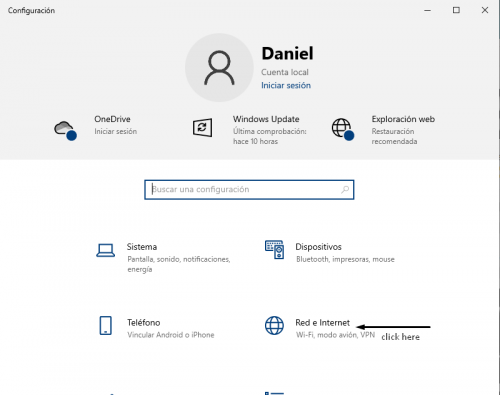This screenshot has height=395, width=500.
Task: Click the magnifier icon in search box
Action: click(345, 190)
